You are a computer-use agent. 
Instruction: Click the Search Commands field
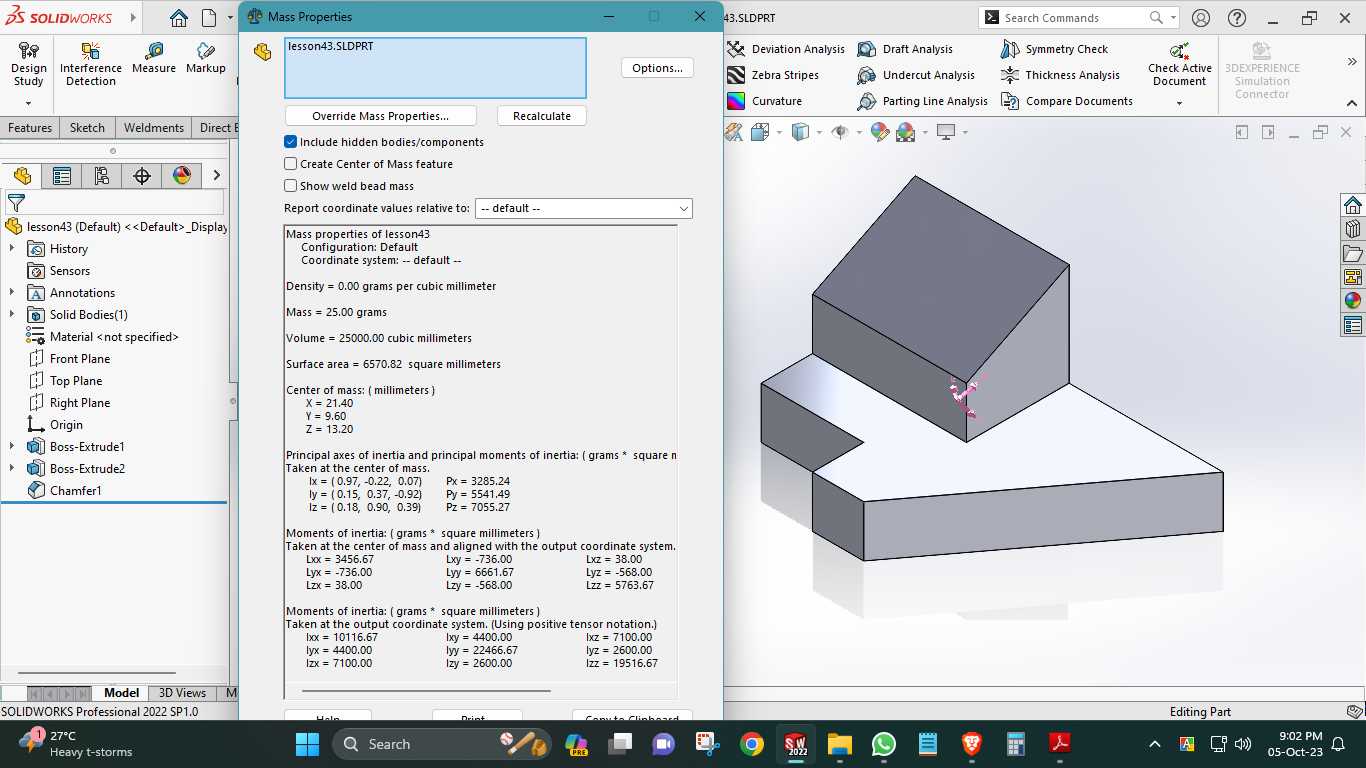point(1078,18)
